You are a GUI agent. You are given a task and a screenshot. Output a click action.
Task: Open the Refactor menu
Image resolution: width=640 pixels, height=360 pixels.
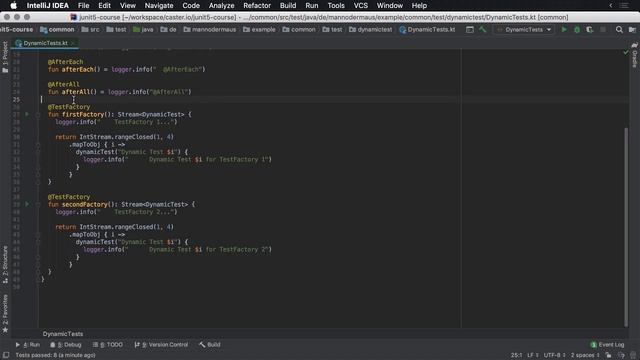click(x=257, y=6)
